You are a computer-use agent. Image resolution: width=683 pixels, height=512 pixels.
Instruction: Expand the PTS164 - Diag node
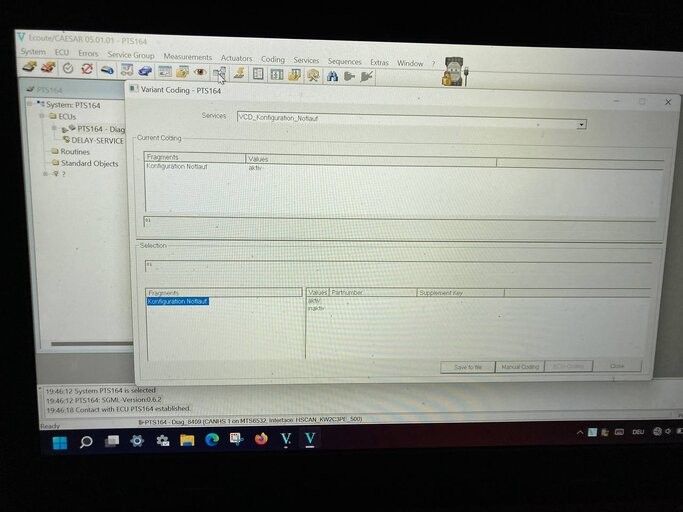54,128
